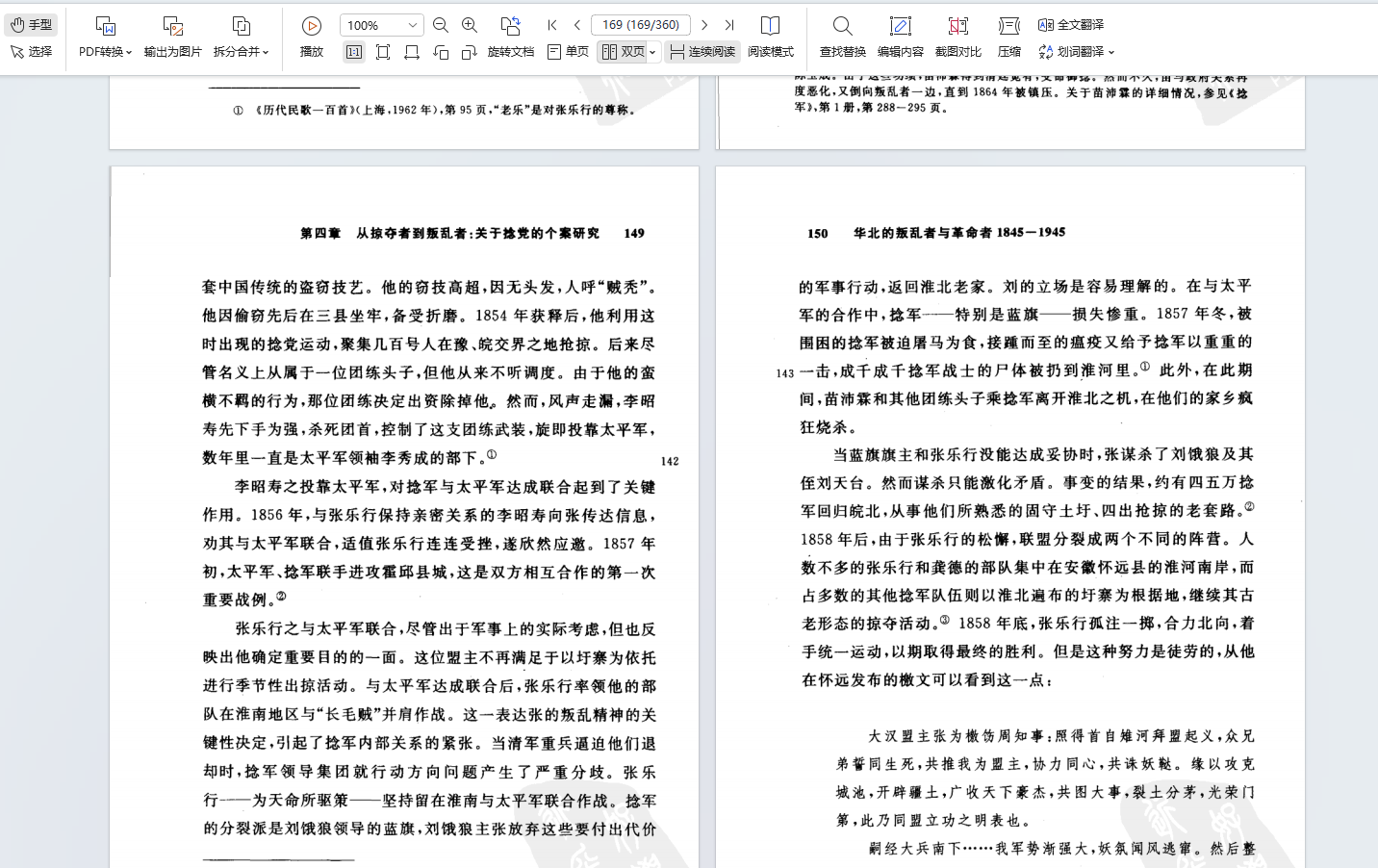The height and width of the screenshot is (868, 1378).
Task: Toggle 连续阅读 continuous reading
Action: tap(702, 52)
